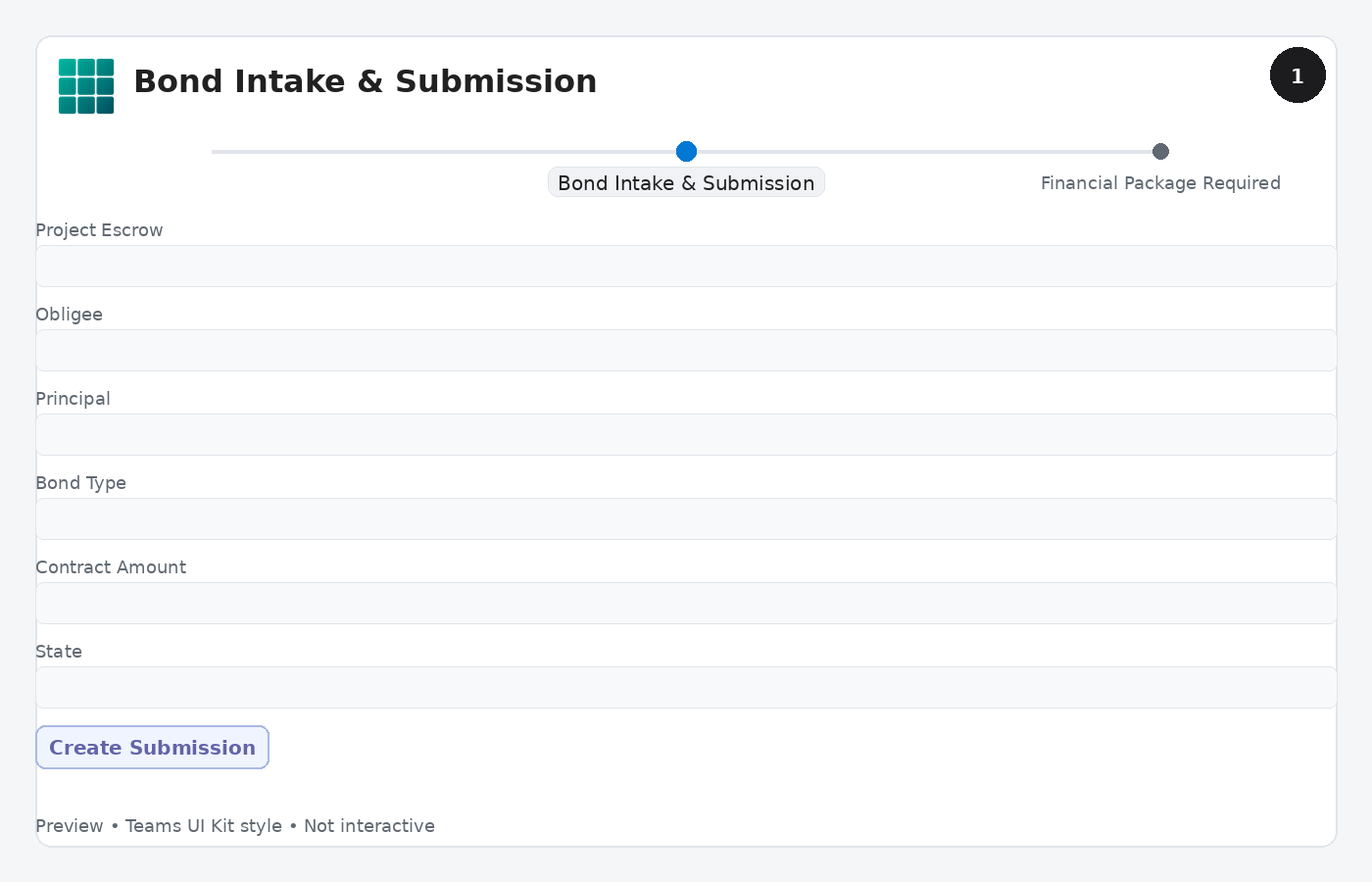Viewport: 1372px width, 882px height.
Task: Select the gray Financial Package step dot
Action: click(1160, 151)
